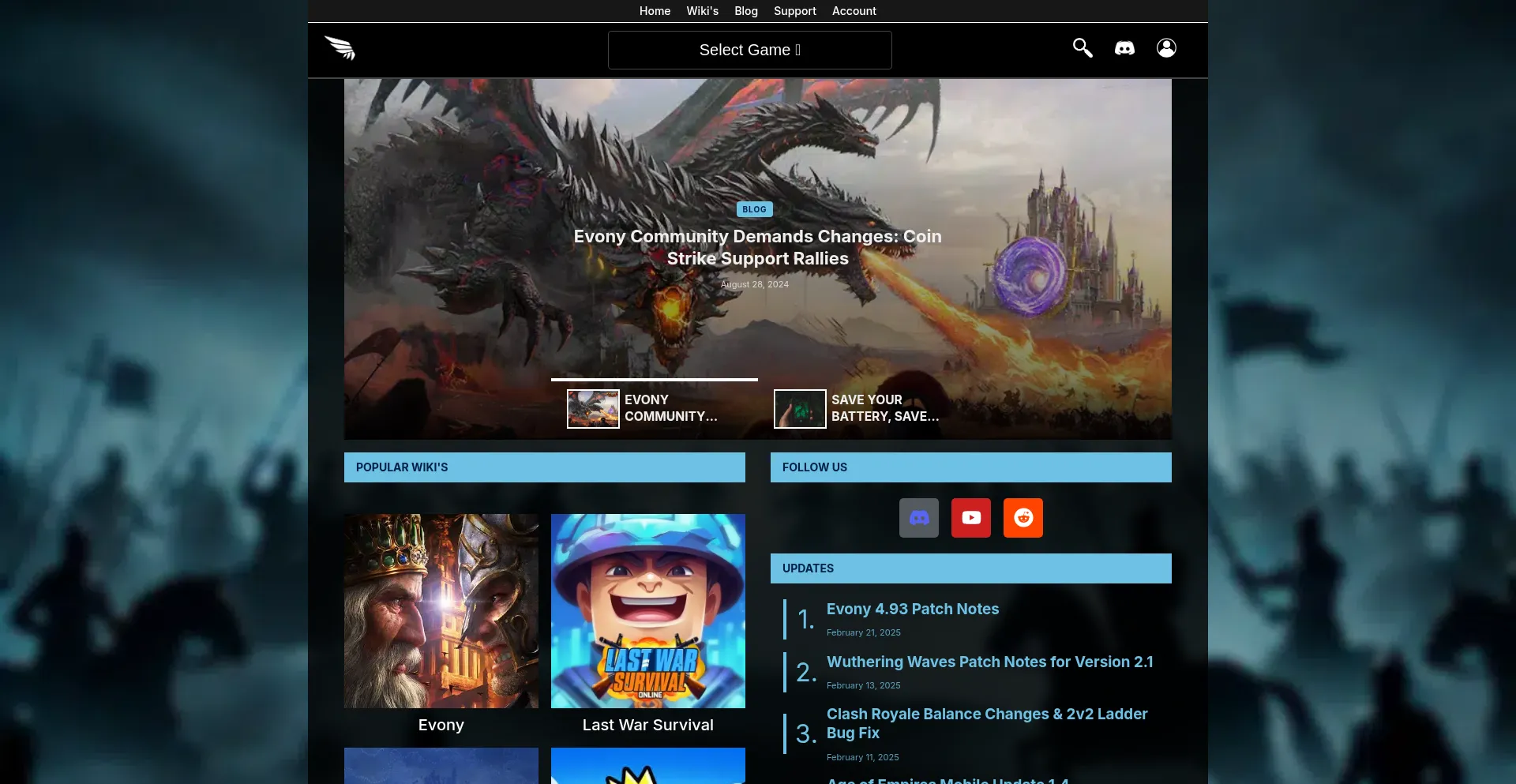Screen dimensions: 1516x784
Task: Click the August 28, 2024 post date
Action: coord(755,284)
